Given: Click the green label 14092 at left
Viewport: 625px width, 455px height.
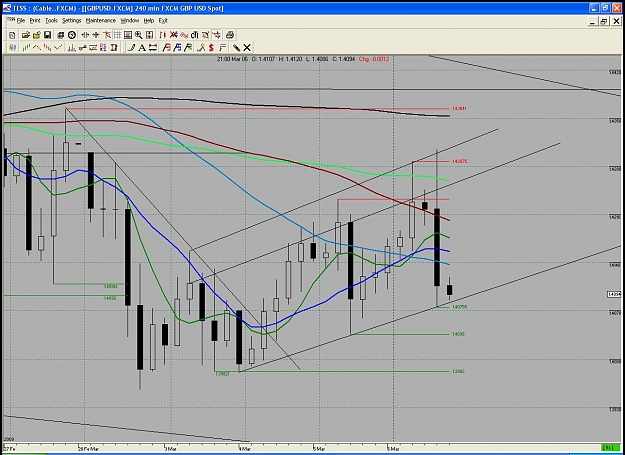Looking at the screenshot, I should click(x=110, y=298).
